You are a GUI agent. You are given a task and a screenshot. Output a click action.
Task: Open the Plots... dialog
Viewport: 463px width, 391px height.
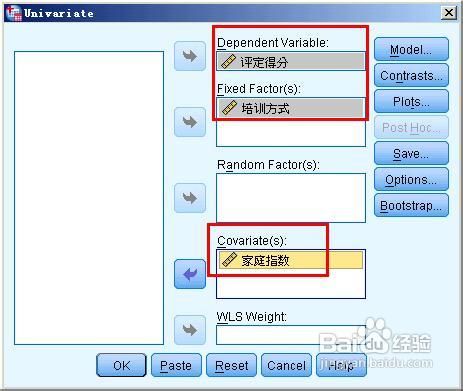(x=411, y=101)
